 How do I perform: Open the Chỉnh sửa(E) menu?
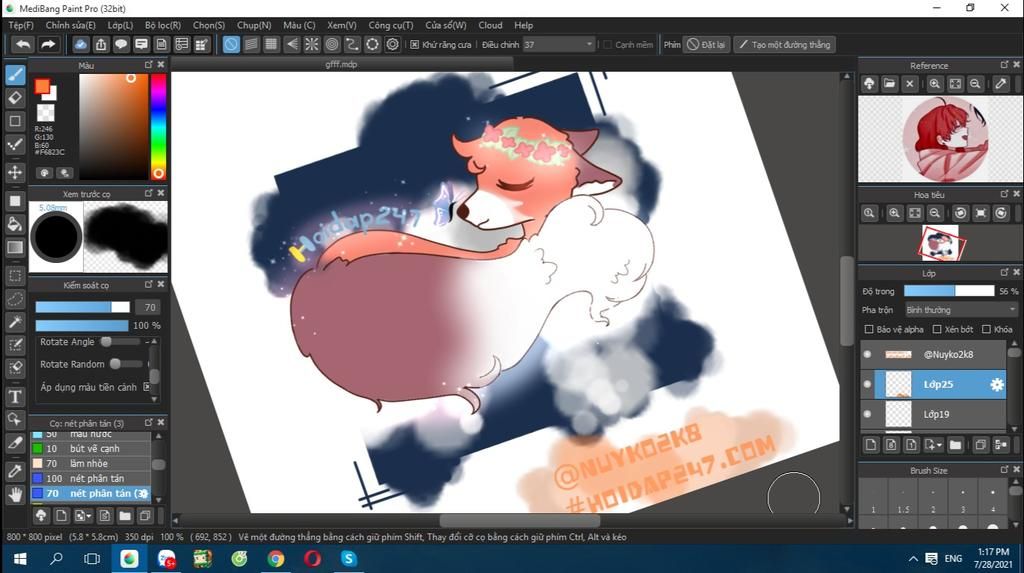tap(71, 25)
